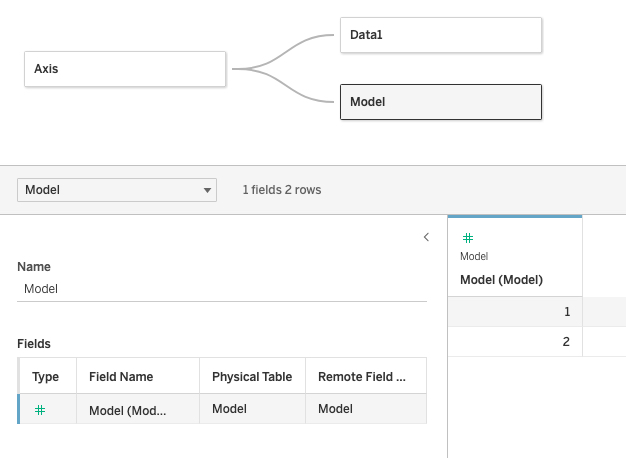The height and width of the screenshot is (458, 626).
Task: Select the data cell with value 2
Action: [x=515, y=341]
